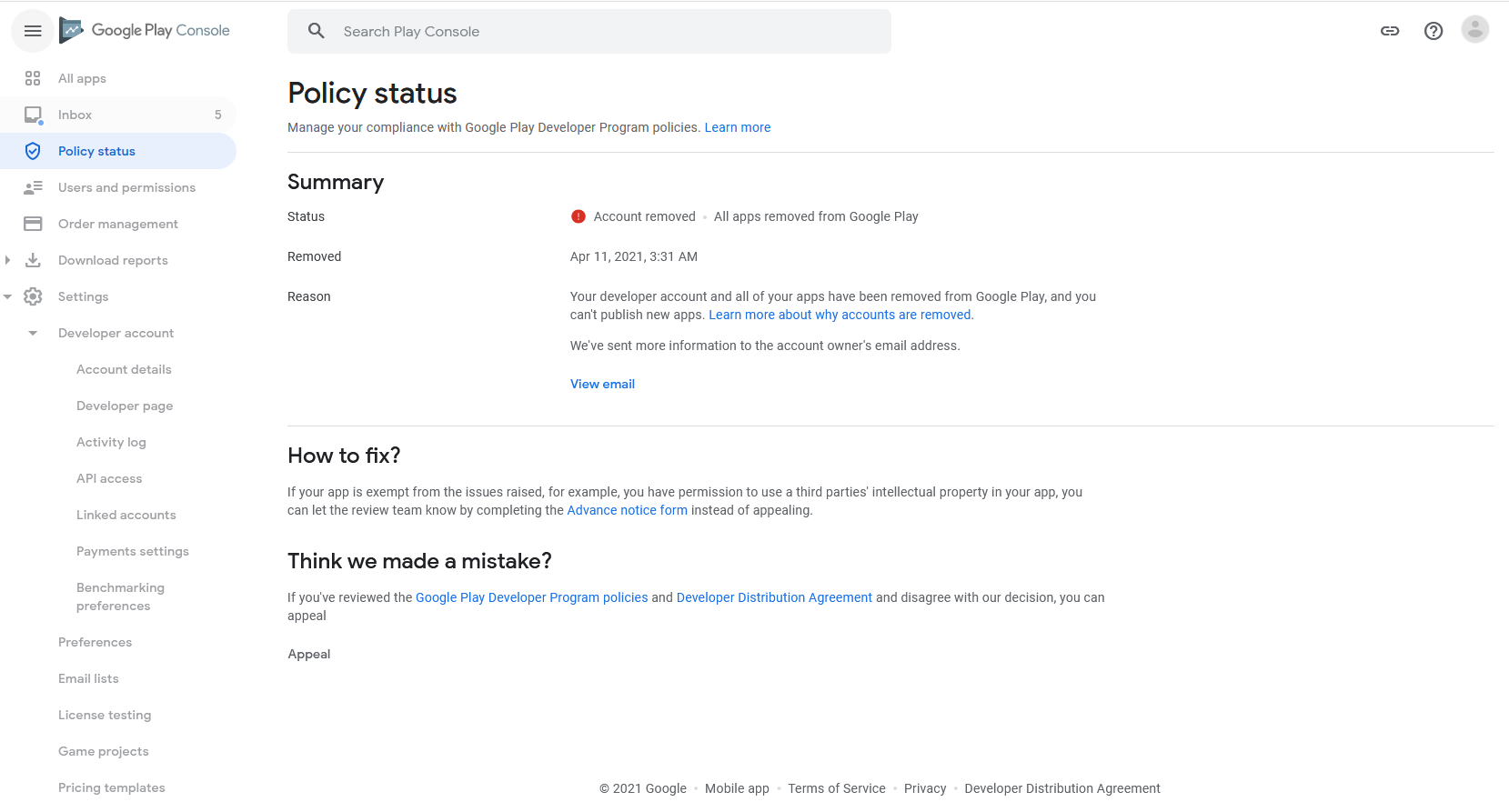Expand the Download reports section
This screenshot has width=1509, height=812.
pyautogui.click(x=7, y=260)
